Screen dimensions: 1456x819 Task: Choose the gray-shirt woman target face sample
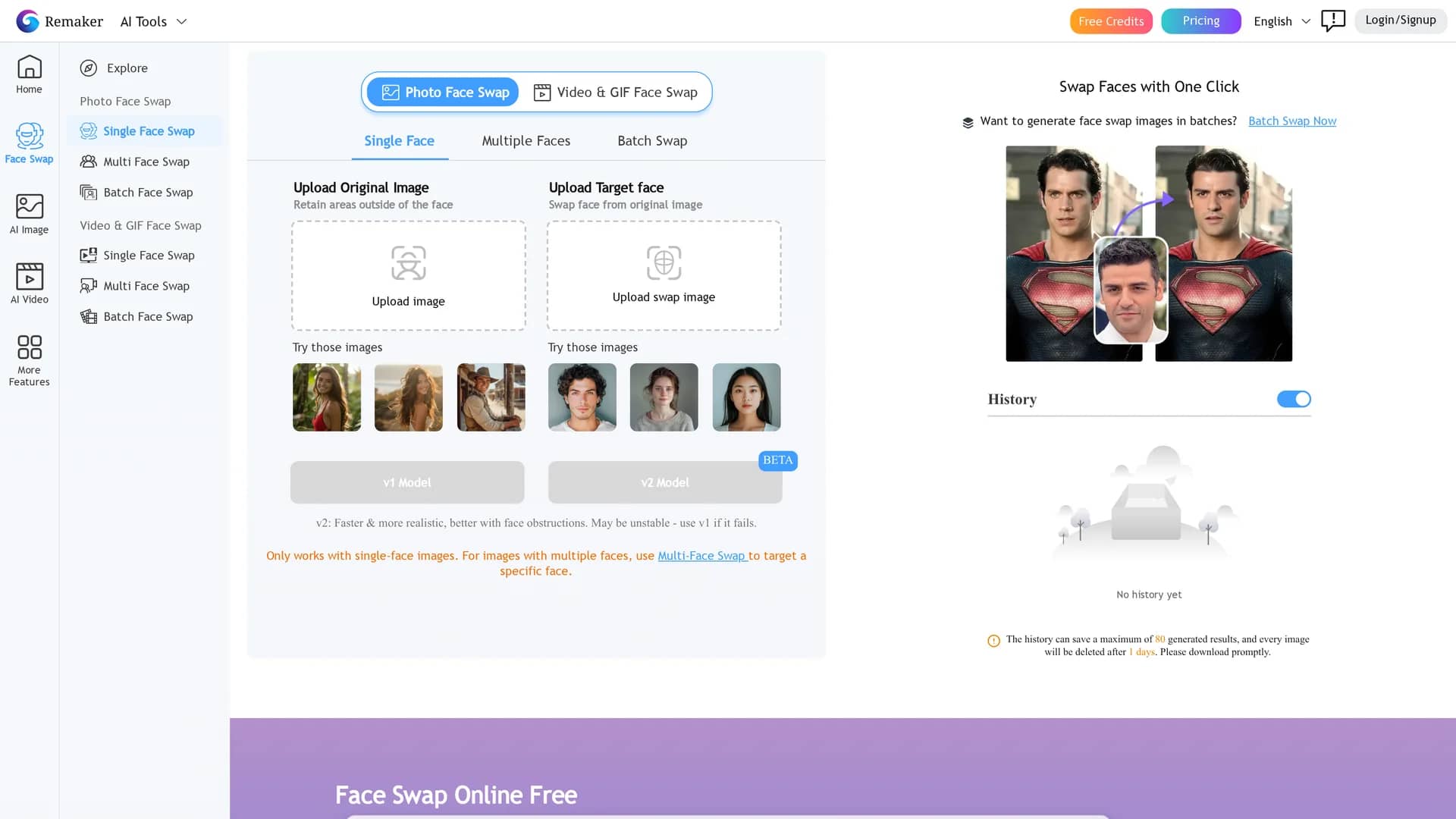(x=664, y=397)
